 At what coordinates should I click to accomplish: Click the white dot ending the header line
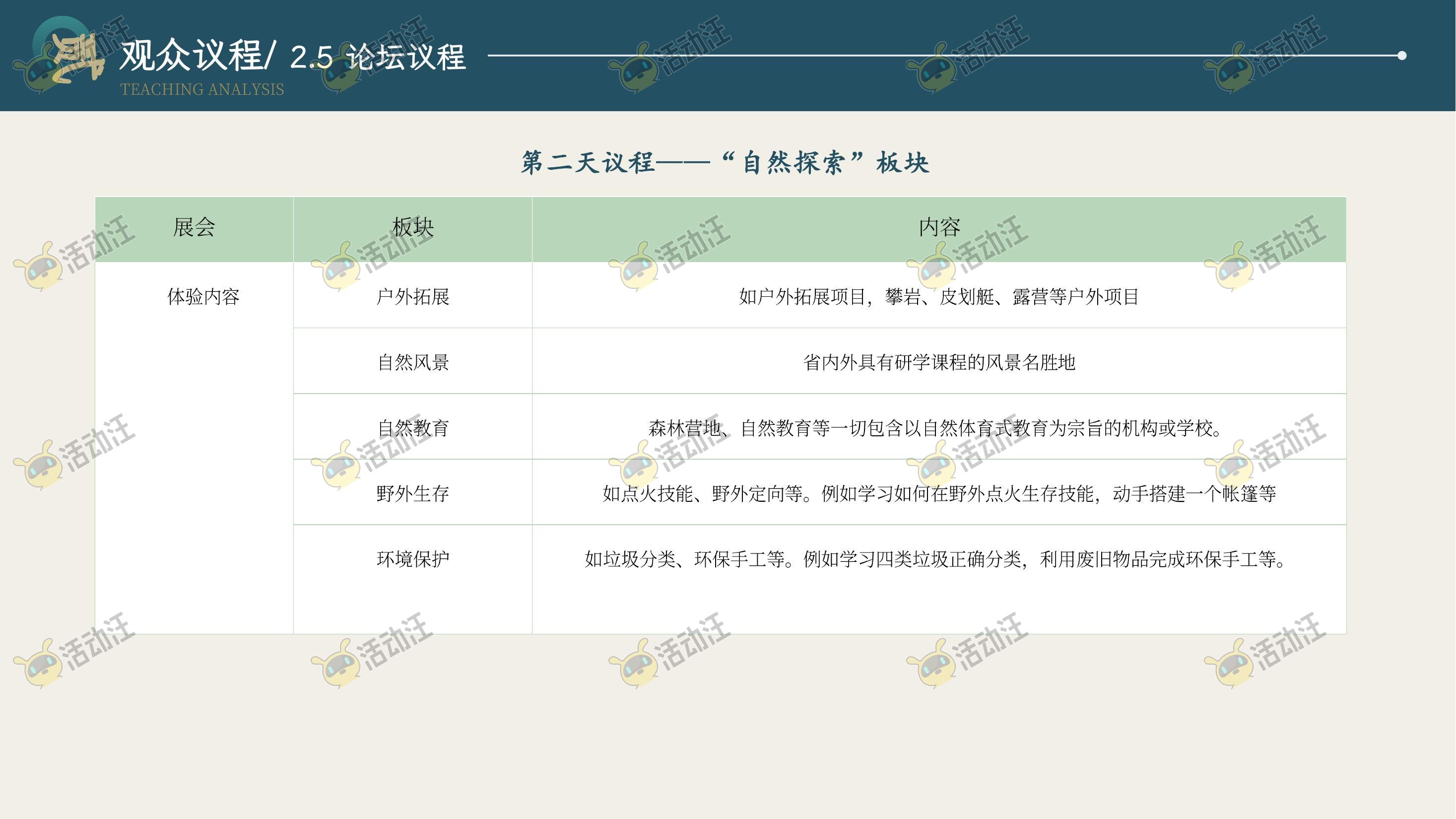[x=1401, y=56]
